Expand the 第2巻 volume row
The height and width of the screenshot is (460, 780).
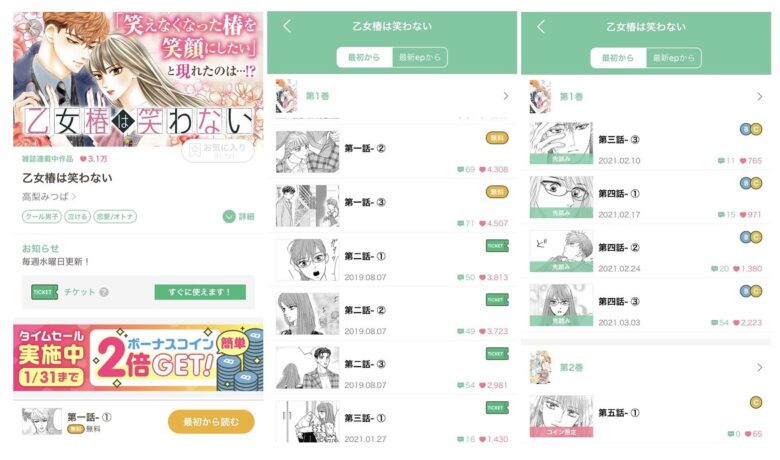(646, 368)
